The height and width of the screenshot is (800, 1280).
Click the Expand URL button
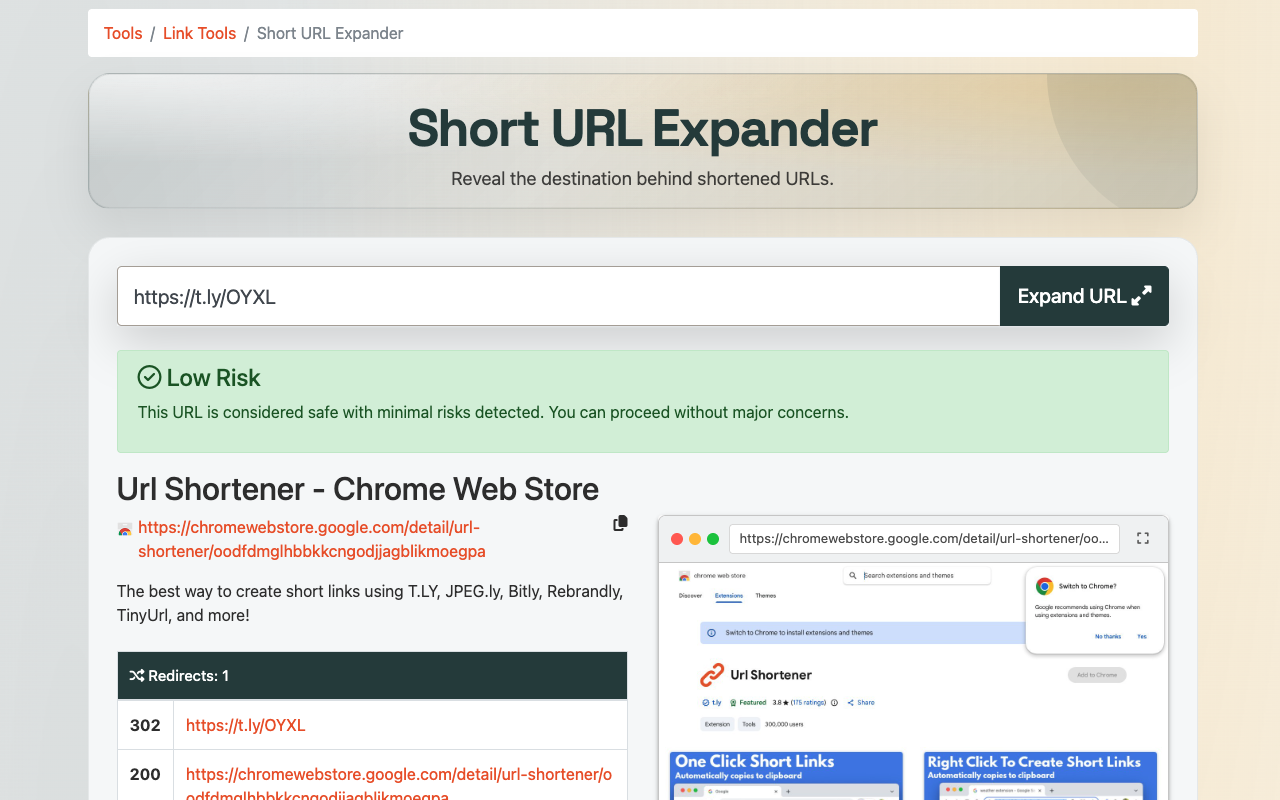coord(1084,296)
